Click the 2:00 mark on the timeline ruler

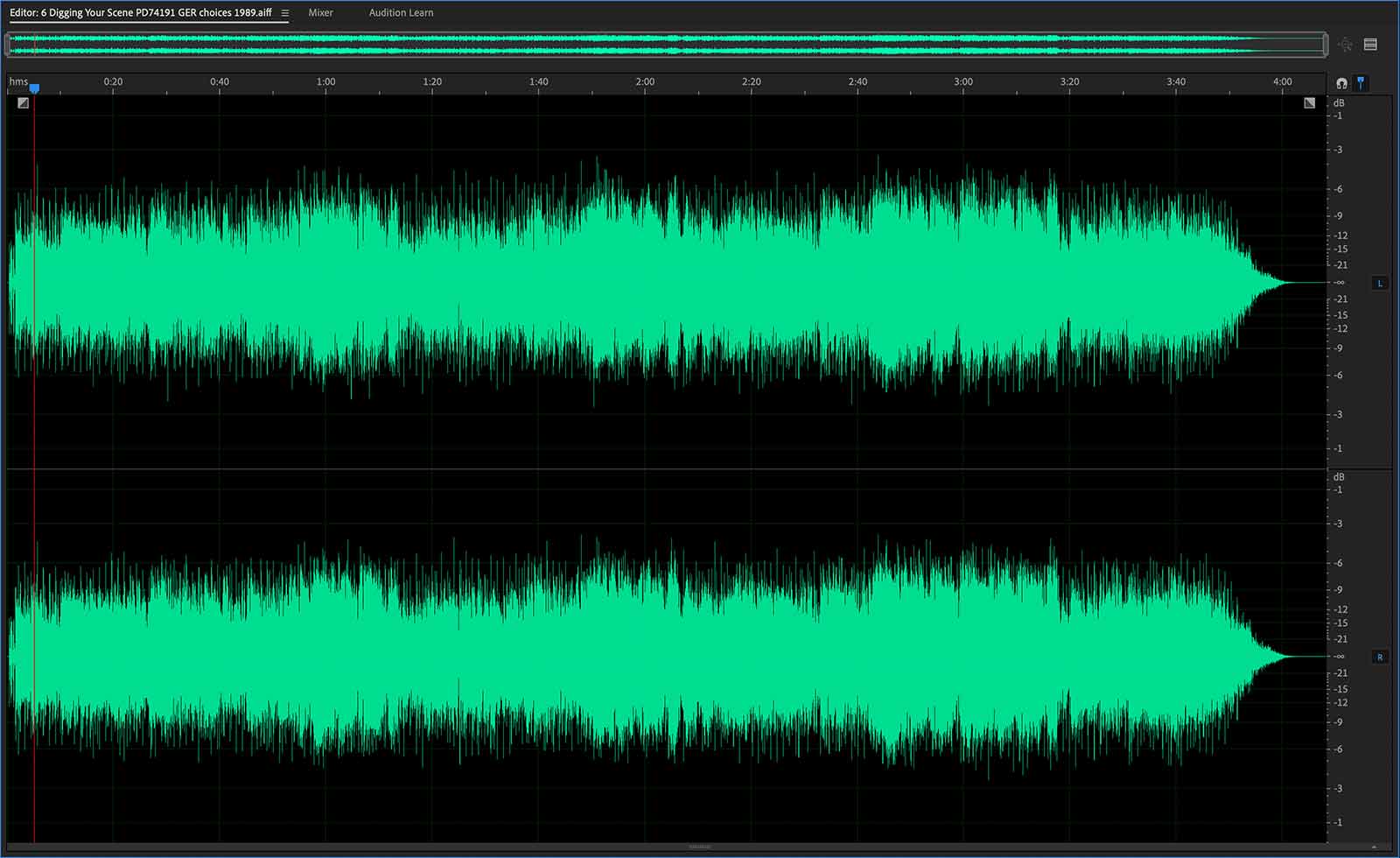point(645,81)
